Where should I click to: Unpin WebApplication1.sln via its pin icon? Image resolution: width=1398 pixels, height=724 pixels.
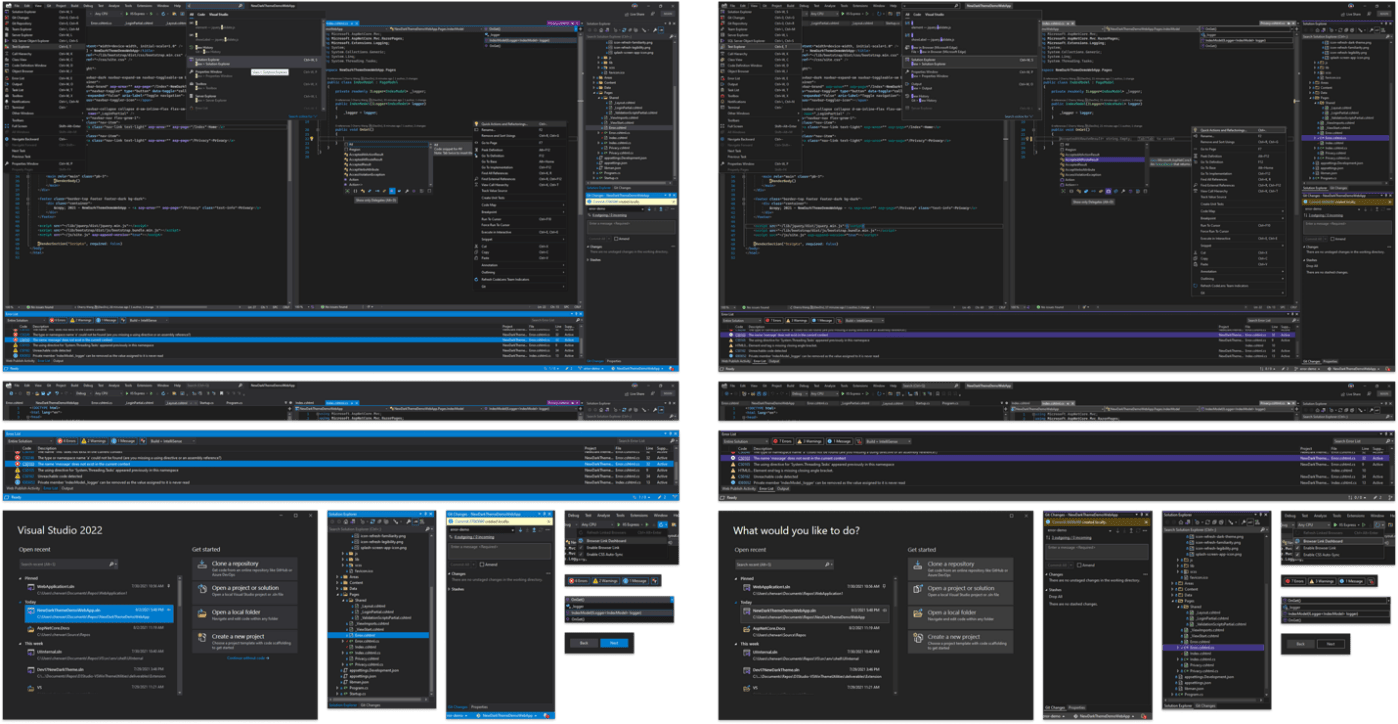click(168, 585)
